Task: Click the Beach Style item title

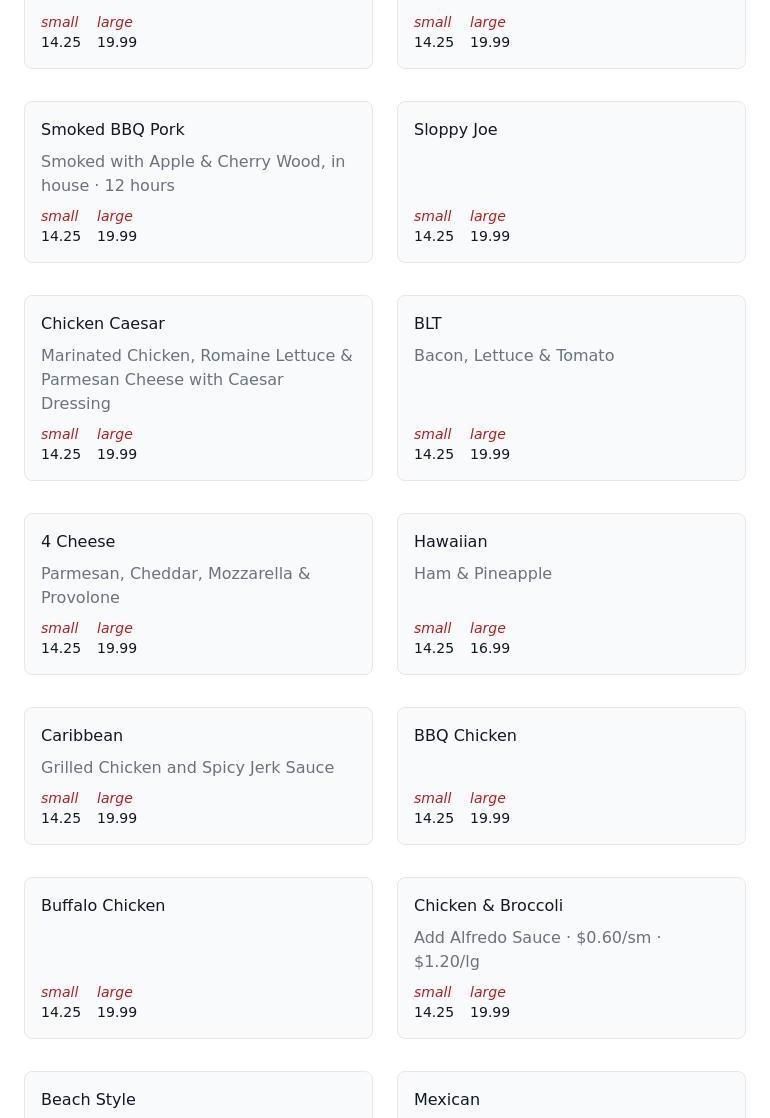Action: pyautogui.click(x=88, y=1100)
